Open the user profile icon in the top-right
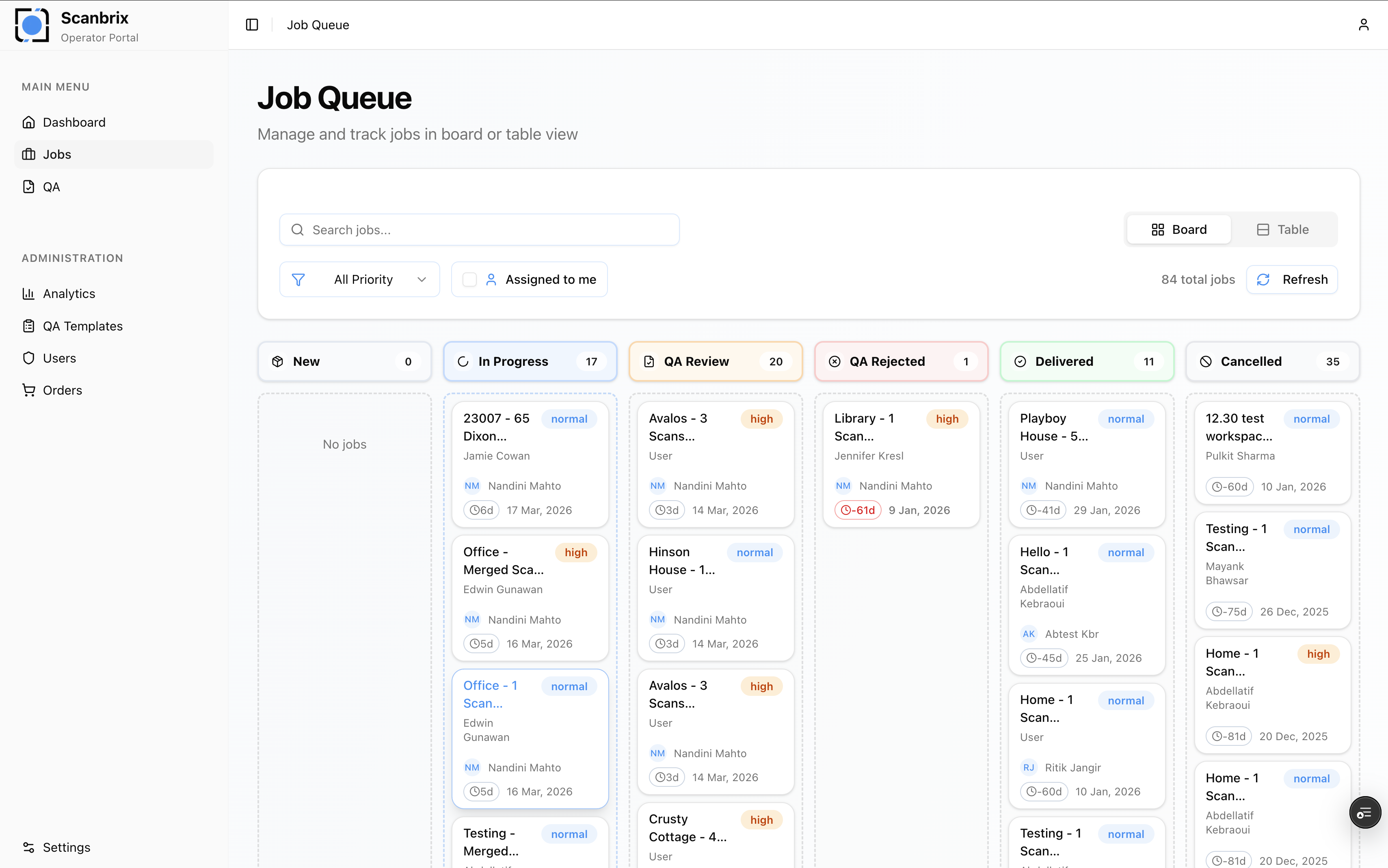Viewport: 1388px width, 868px height. coord(1363,24)
